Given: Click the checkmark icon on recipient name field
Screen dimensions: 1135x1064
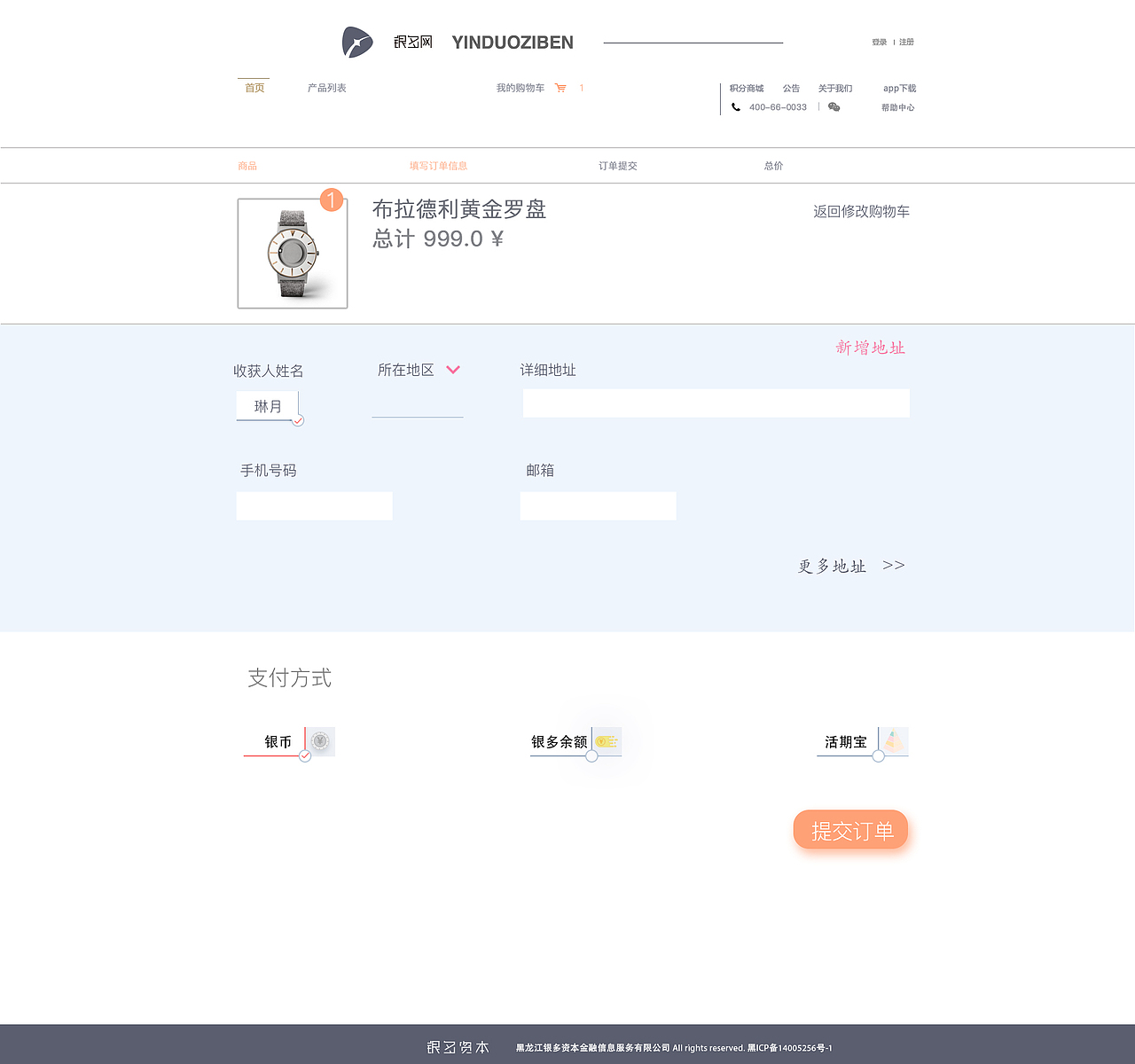Looking at the screenshot, I should click(x=298, y=420).
